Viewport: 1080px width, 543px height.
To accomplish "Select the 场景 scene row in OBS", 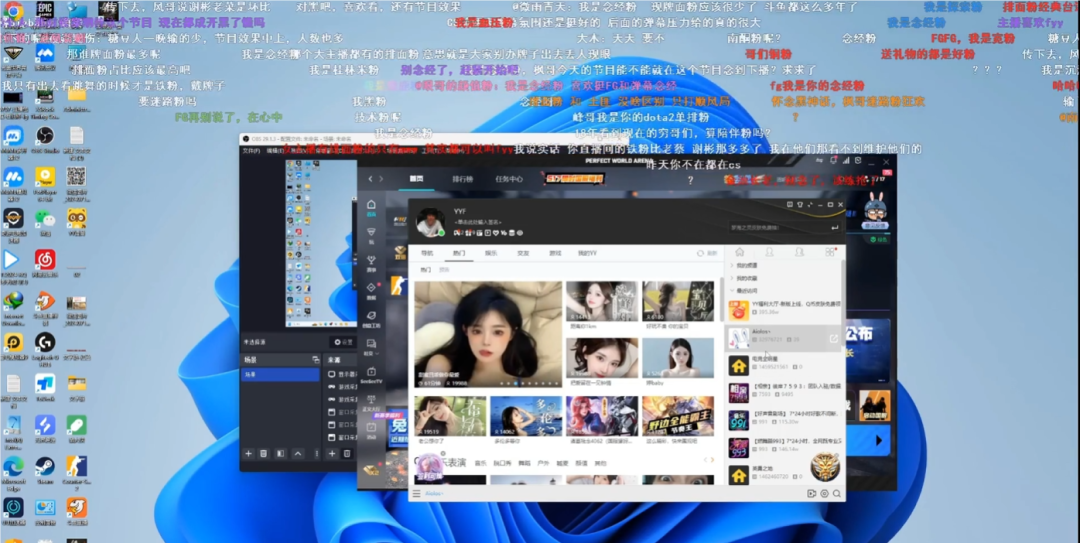I will click(x=280, y=374).
